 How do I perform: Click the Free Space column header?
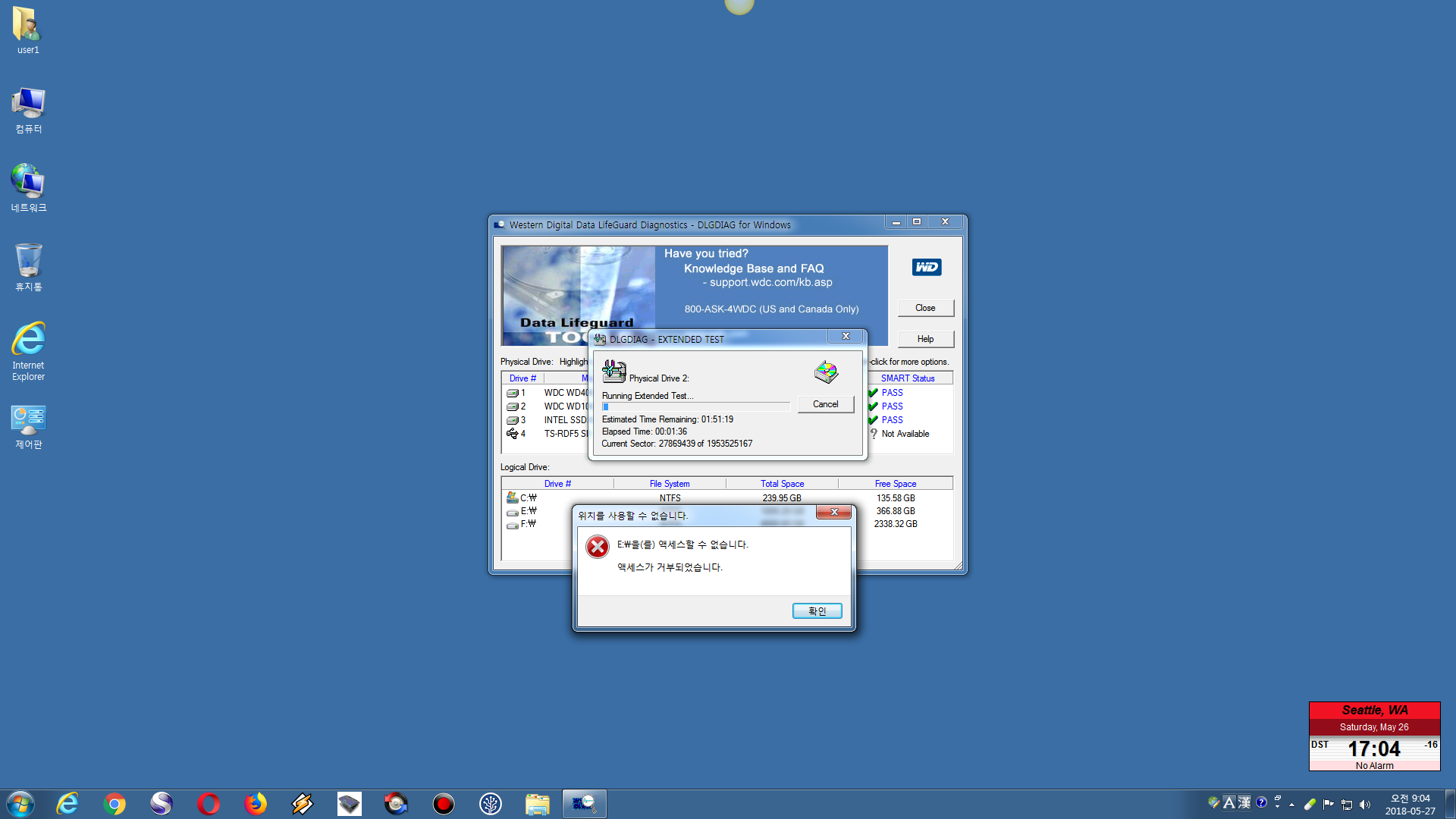(896, 484)
